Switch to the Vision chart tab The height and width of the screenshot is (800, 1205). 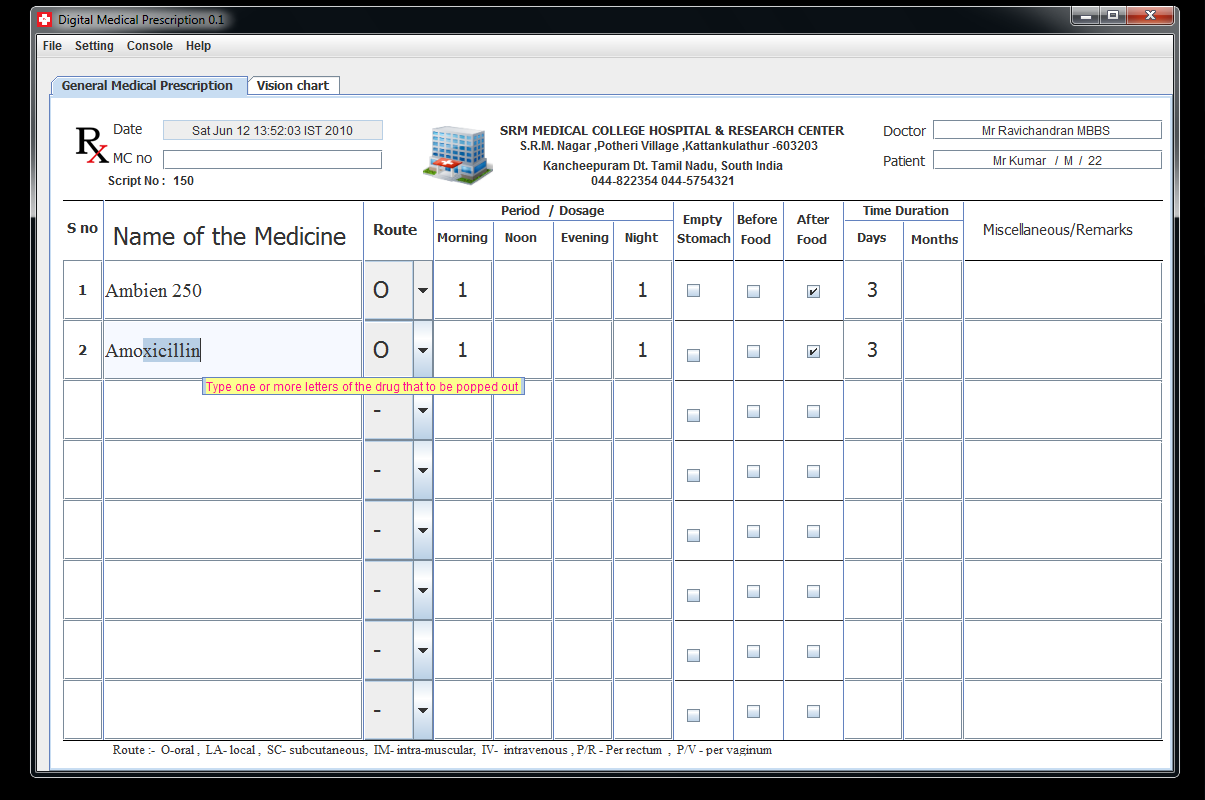click(293, 85)
